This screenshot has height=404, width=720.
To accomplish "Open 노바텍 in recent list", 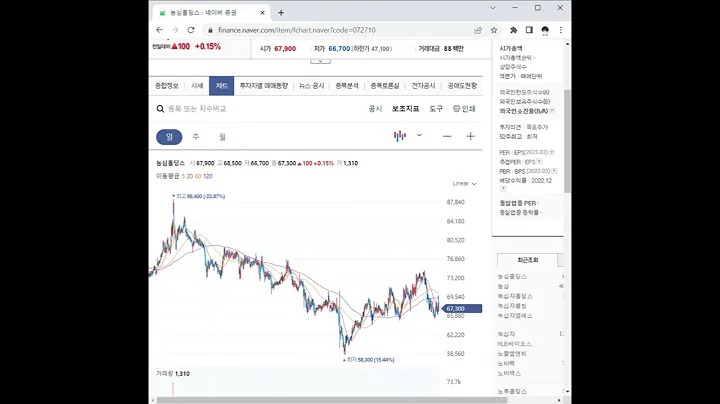I will (x=506, y=364).
